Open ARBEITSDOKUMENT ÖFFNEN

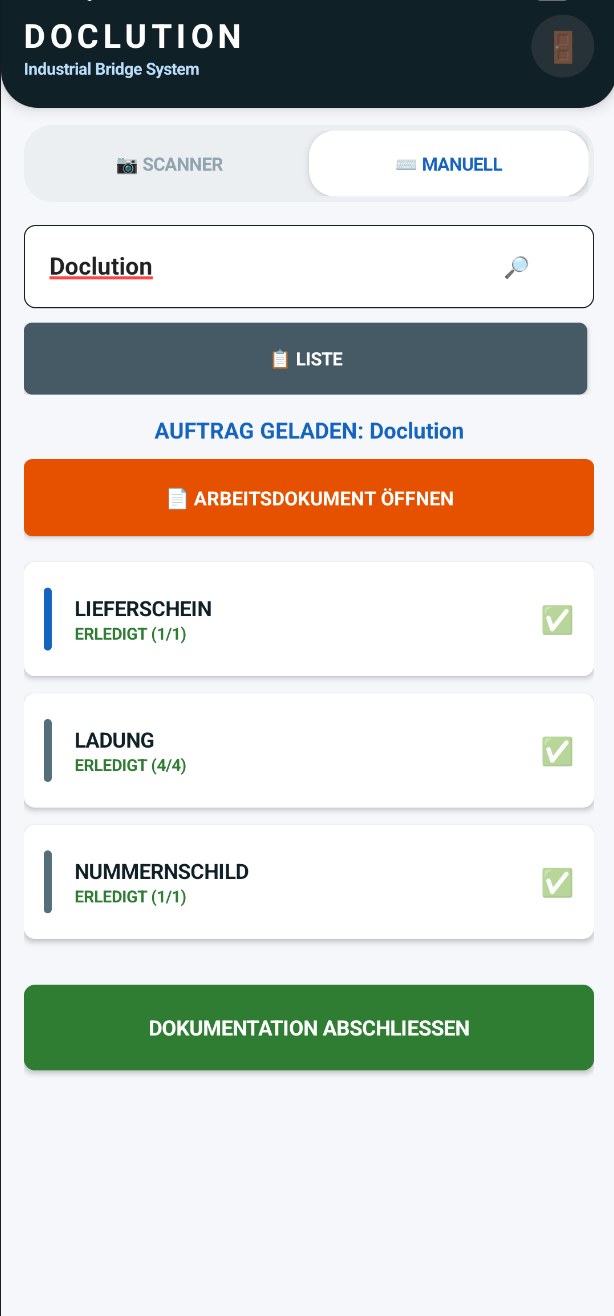click(309, 497)
